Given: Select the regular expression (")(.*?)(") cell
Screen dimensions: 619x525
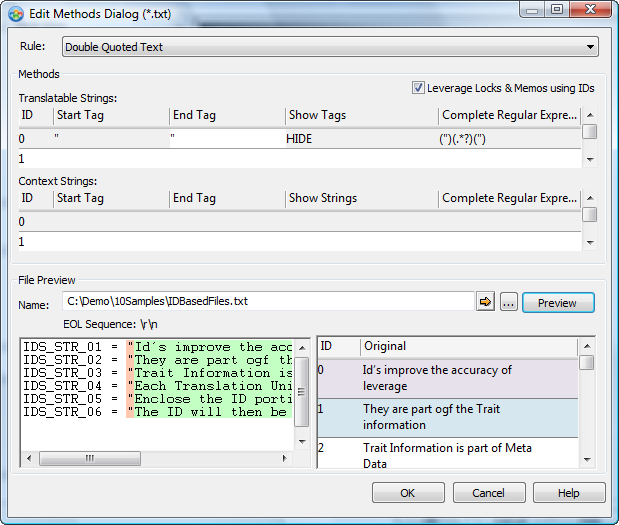Looking at the screenshot, I should 509,139.
